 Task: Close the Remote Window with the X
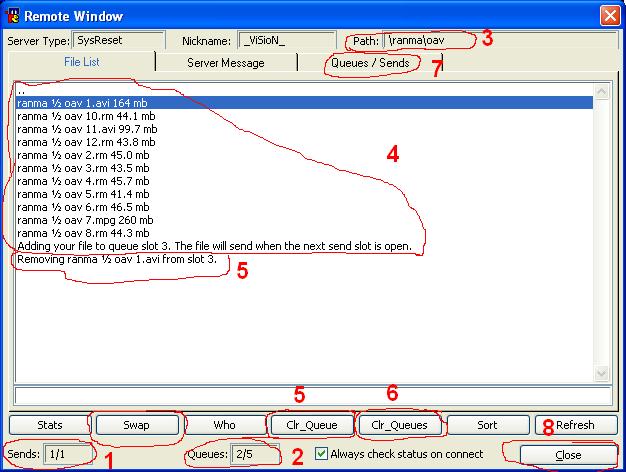[x=610, y=16]
